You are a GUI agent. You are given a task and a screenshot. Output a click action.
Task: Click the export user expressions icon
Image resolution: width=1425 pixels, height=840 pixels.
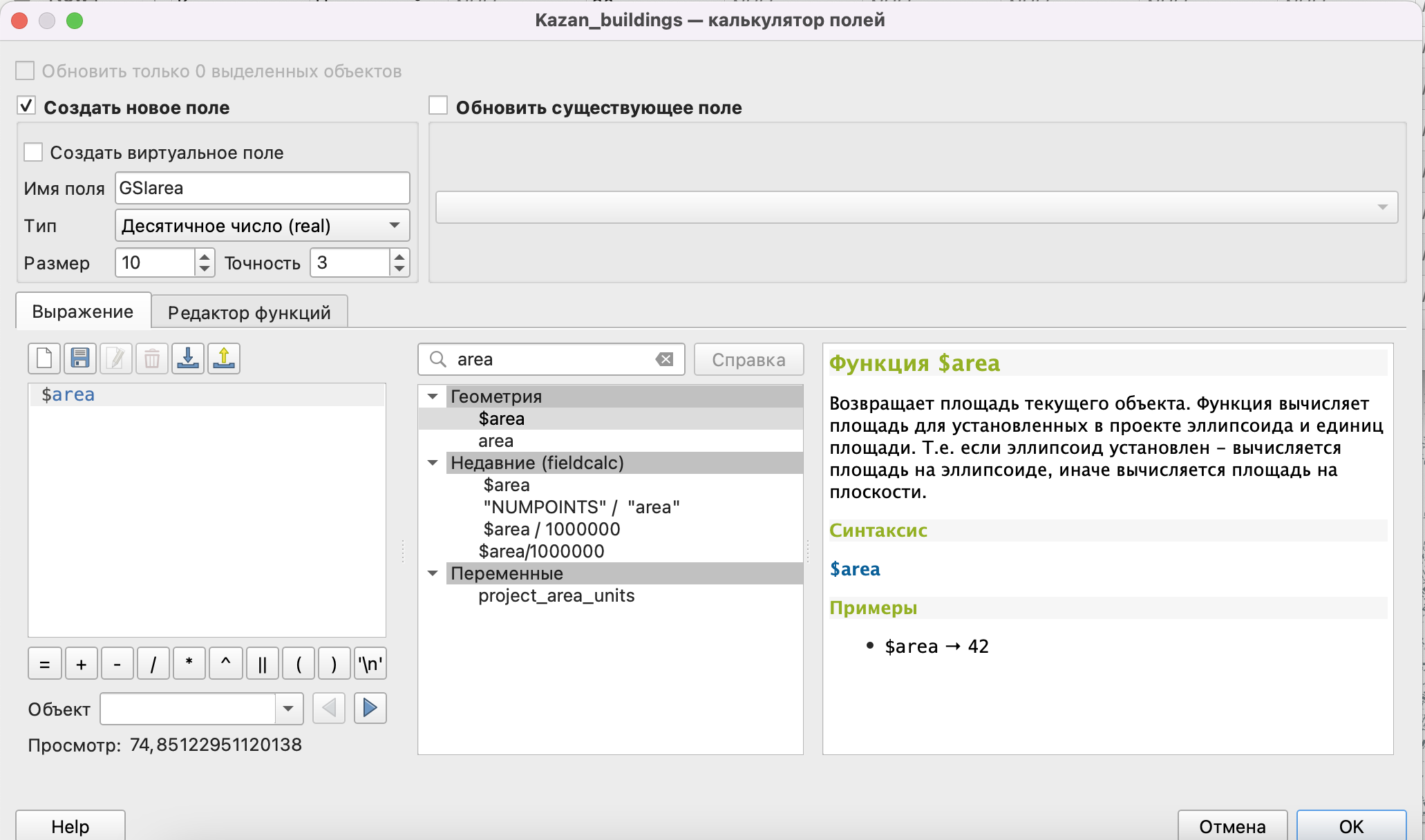point(223,359)
